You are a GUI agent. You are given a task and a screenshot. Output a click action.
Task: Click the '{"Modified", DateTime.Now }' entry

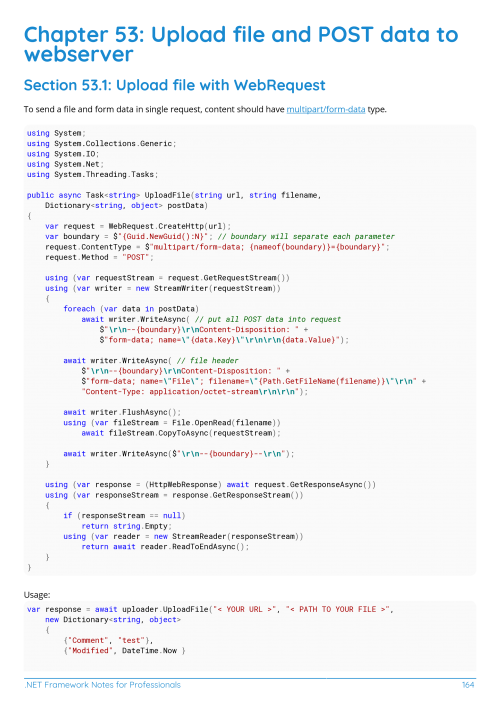click(x=124, y=651)
